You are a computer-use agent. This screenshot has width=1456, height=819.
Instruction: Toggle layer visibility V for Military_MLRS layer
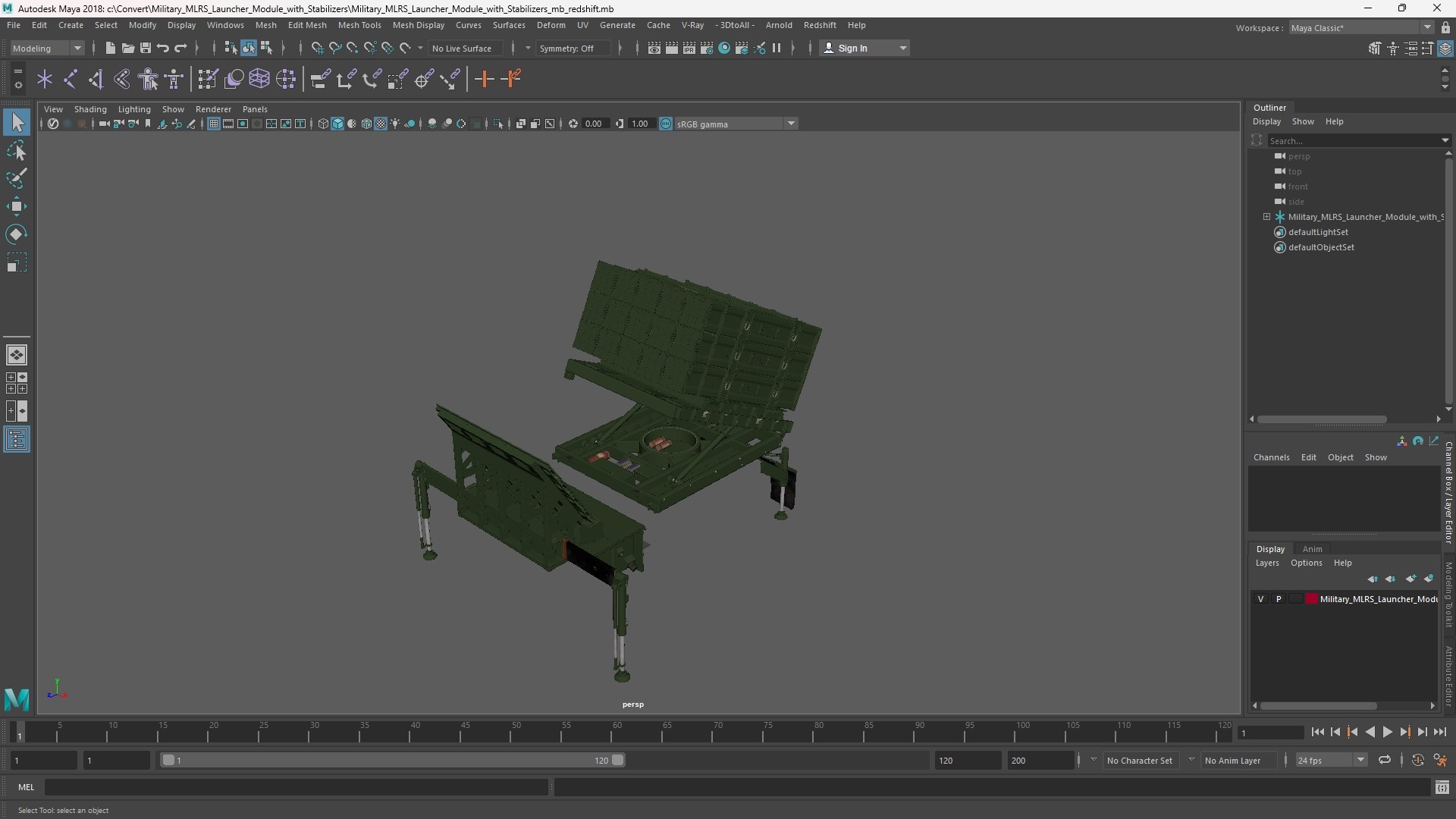click(1261, 599)
